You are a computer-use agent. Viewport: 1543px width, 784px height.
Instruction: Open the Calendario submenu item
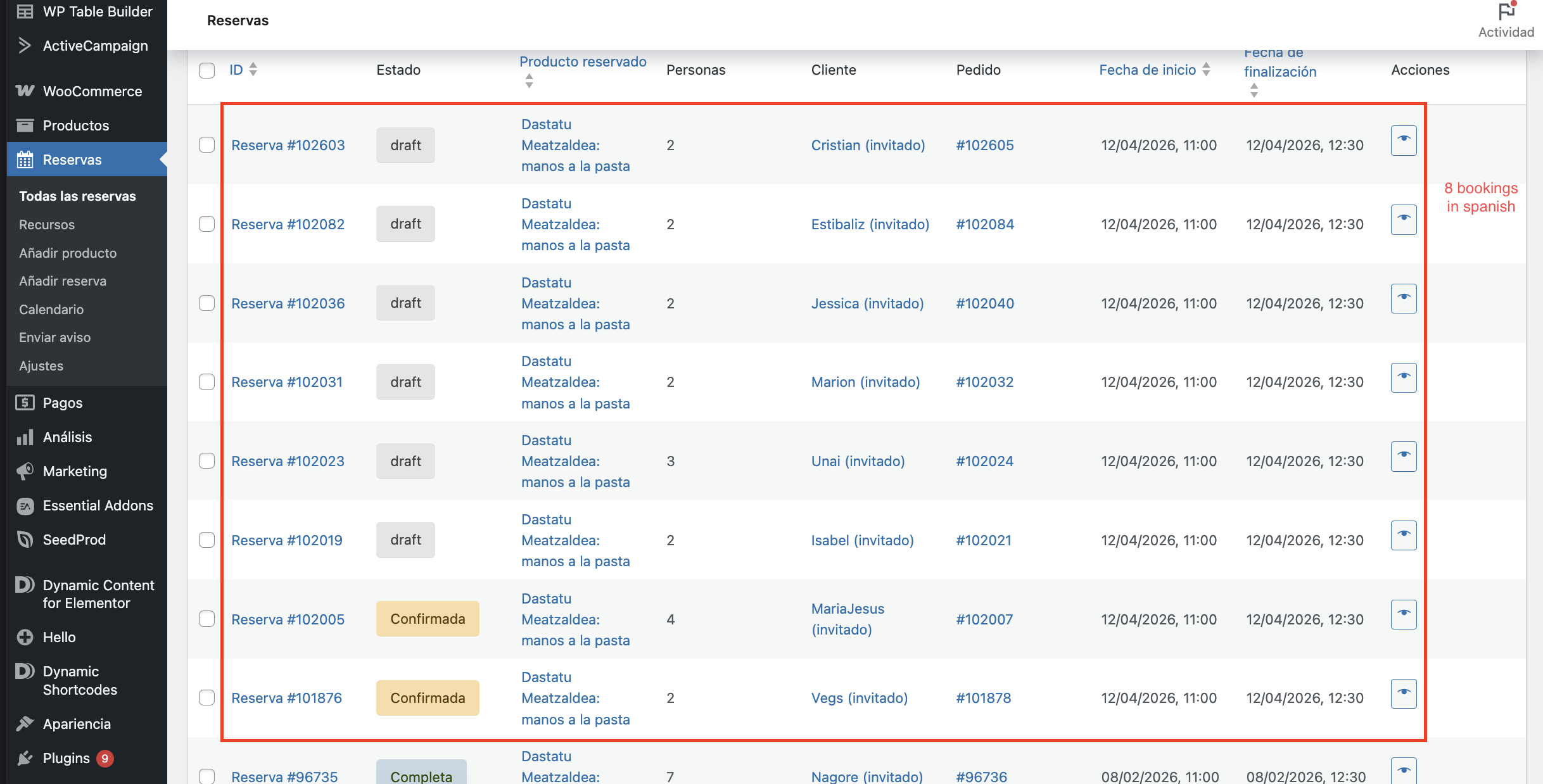click(x=51, y=310)
